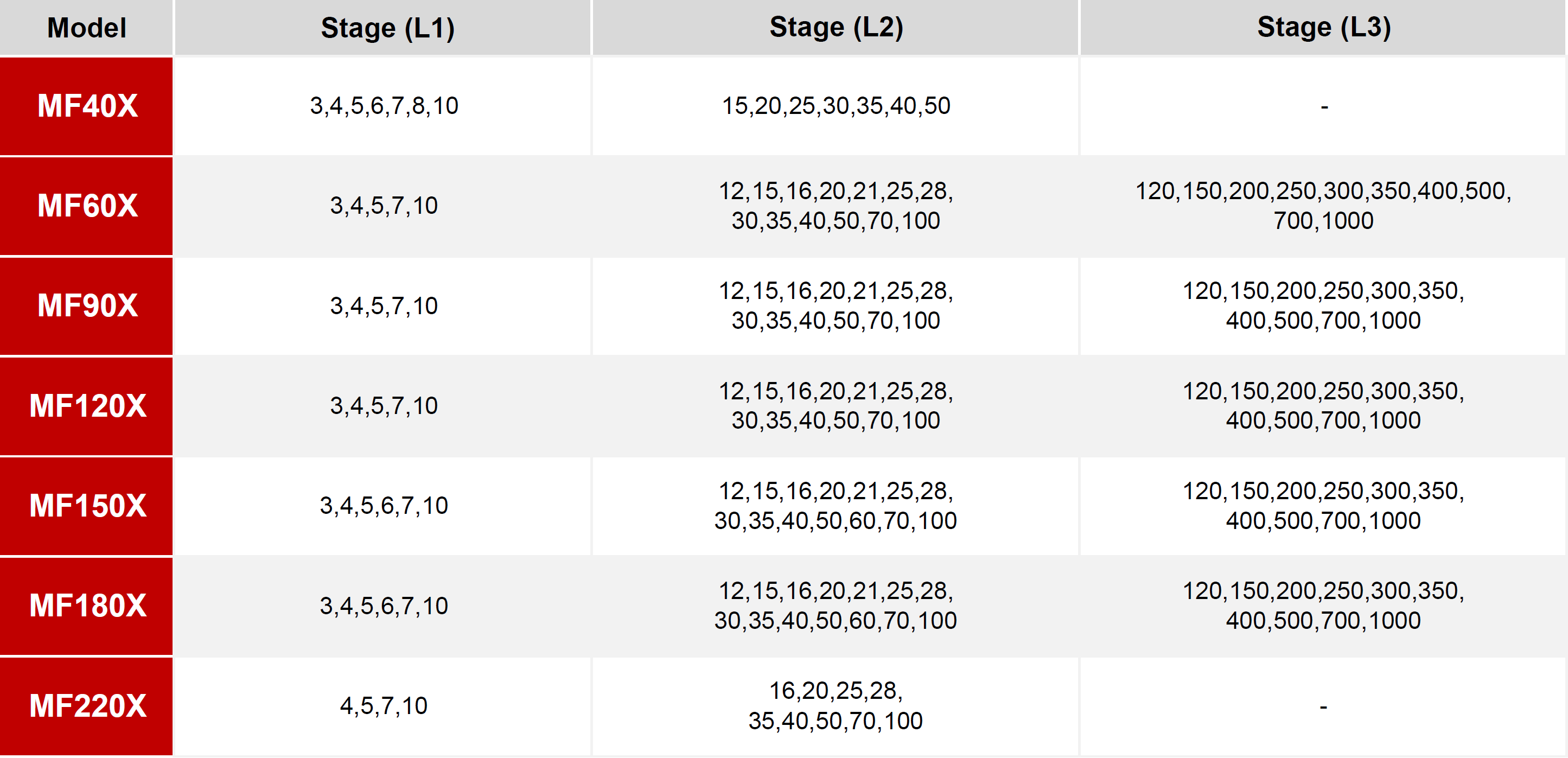The height and width of the screenshot is (758, 1568).
Task: Select the MF220X model cell
Action: (x=86, y=706)
